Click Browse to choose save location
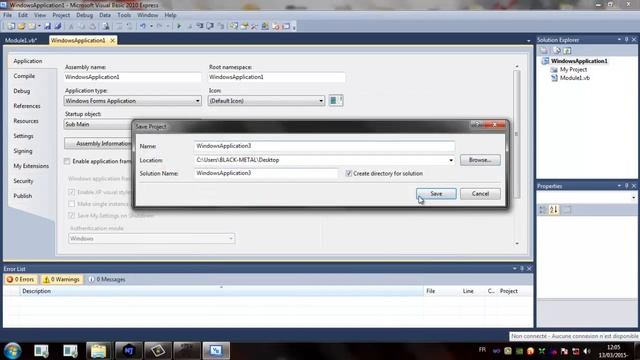Screen dimensions: 640x360 (480, 160)
